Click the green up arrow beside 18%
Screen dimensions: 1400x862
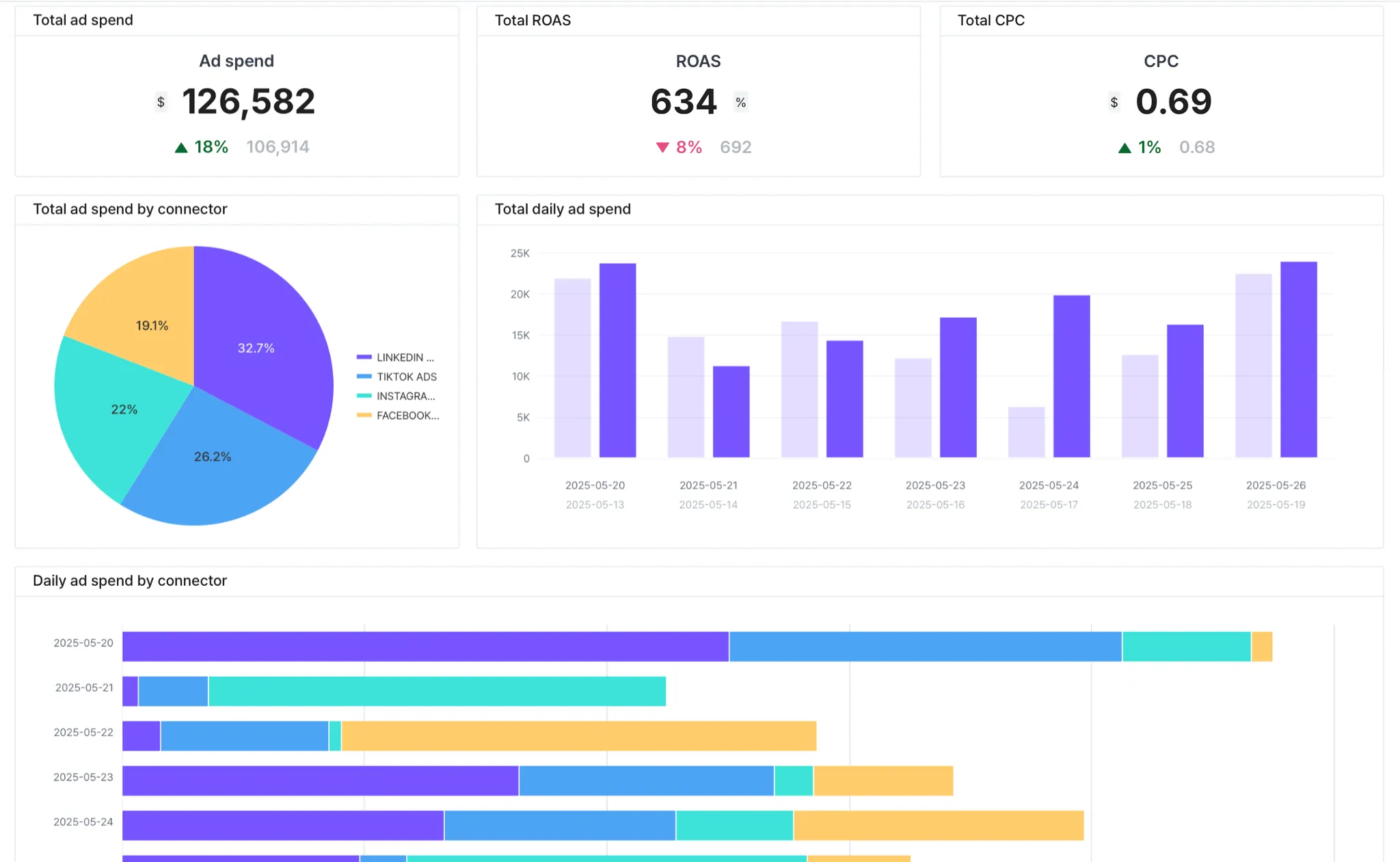tap(181, 148)
